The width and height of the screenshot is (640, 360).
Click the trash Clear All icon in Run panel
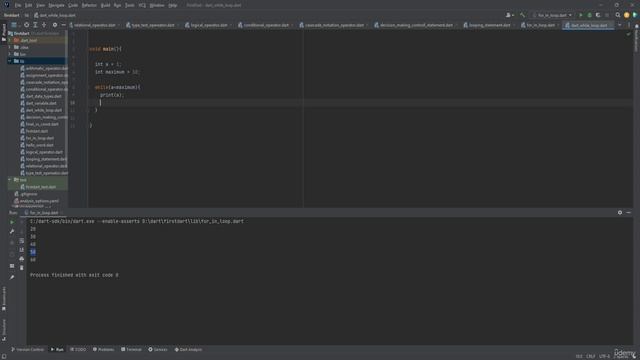point(22,268)
